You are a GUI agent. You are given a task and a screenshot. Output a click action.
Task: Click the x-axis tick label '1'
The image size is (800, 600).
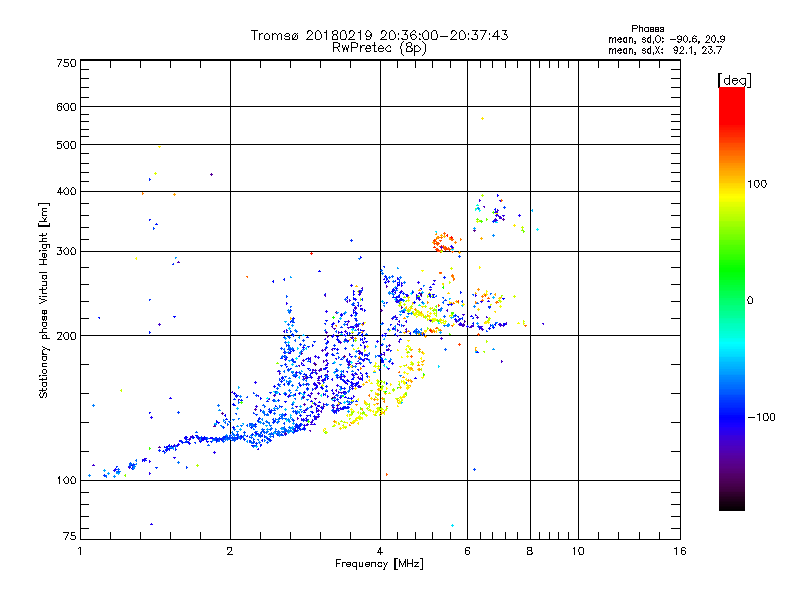[80, 551]
